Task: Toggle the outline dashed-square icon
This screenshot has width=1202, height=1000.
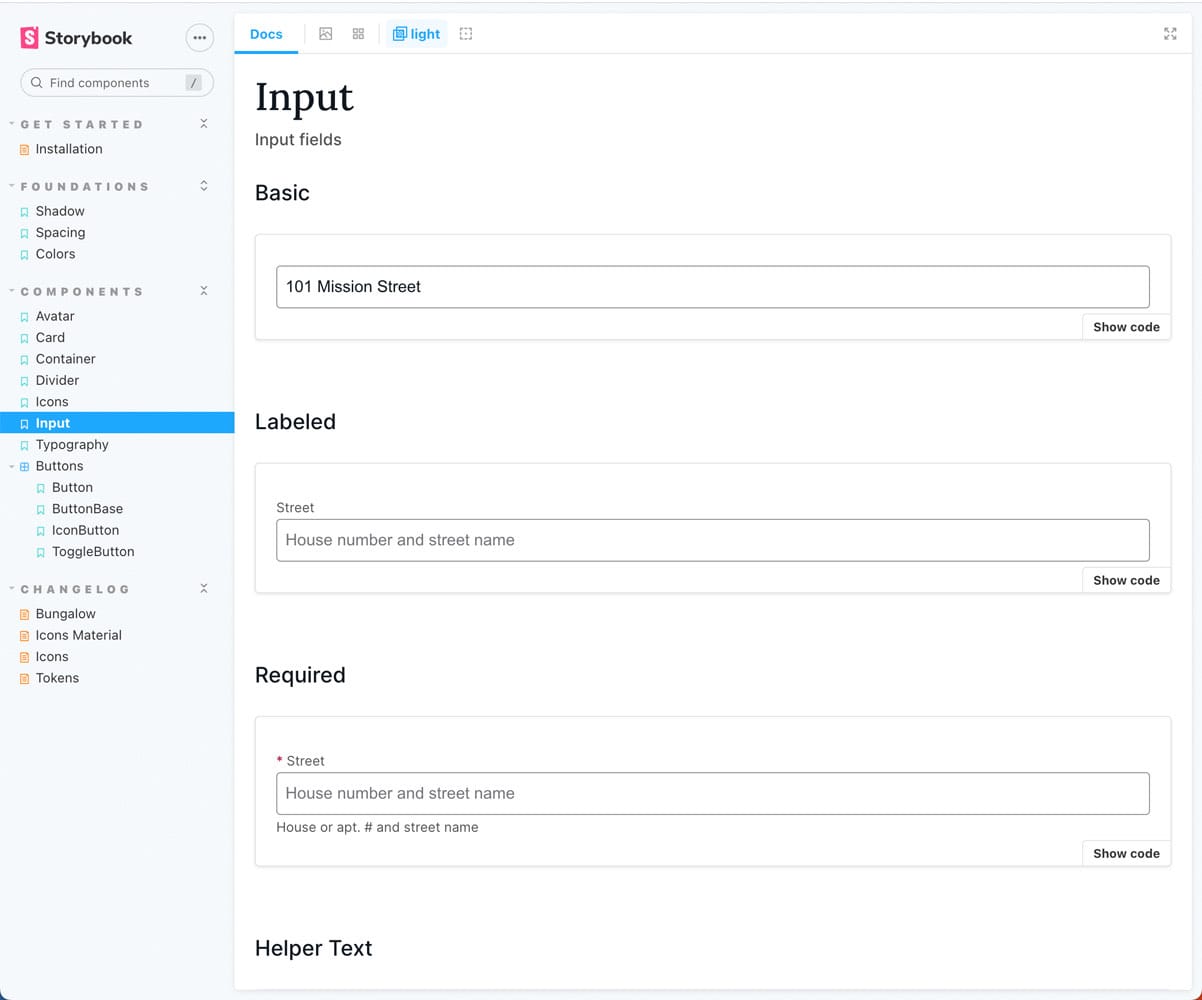Action: [466, 34]
